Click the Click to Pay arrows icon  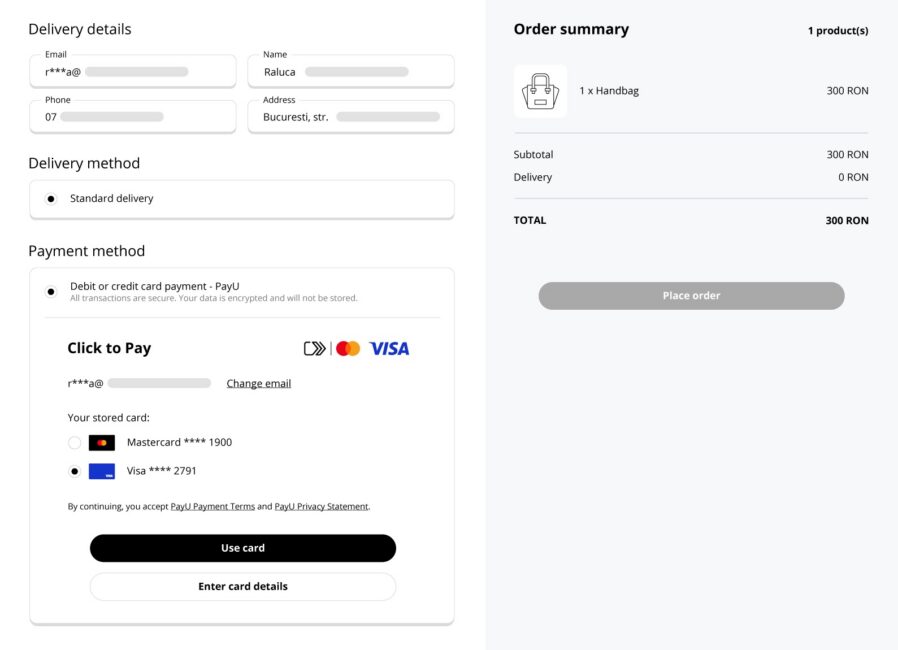point(314,348)
